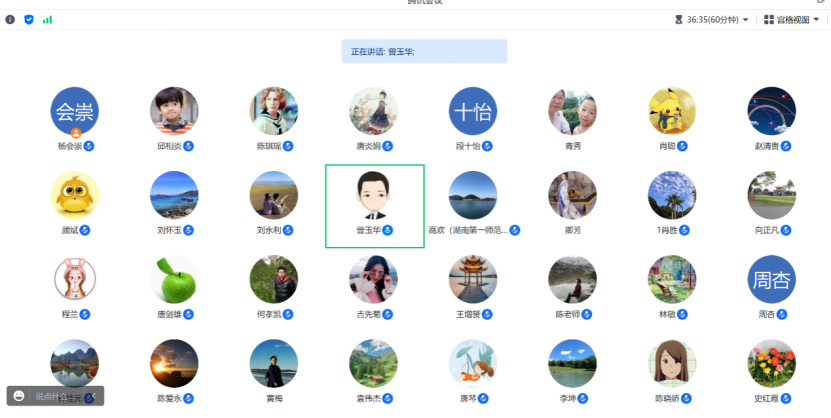This screenshot has height=418, width=831.
Task: Click the emoji smiley icon in chat bar
Action: (19, 396)
